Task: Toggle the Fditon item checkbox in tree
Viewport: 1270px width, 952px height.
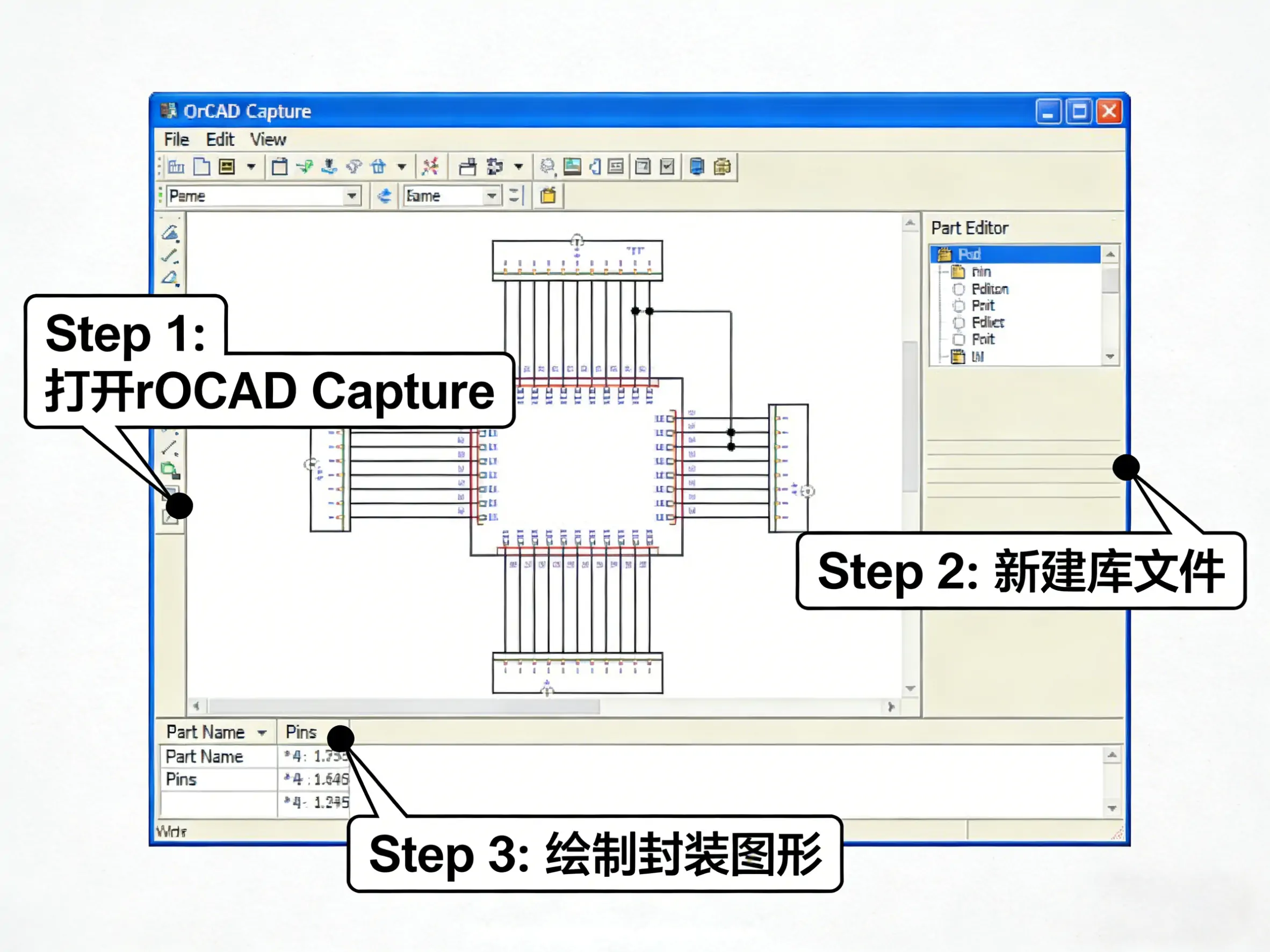Action: [x=958, y=289]
